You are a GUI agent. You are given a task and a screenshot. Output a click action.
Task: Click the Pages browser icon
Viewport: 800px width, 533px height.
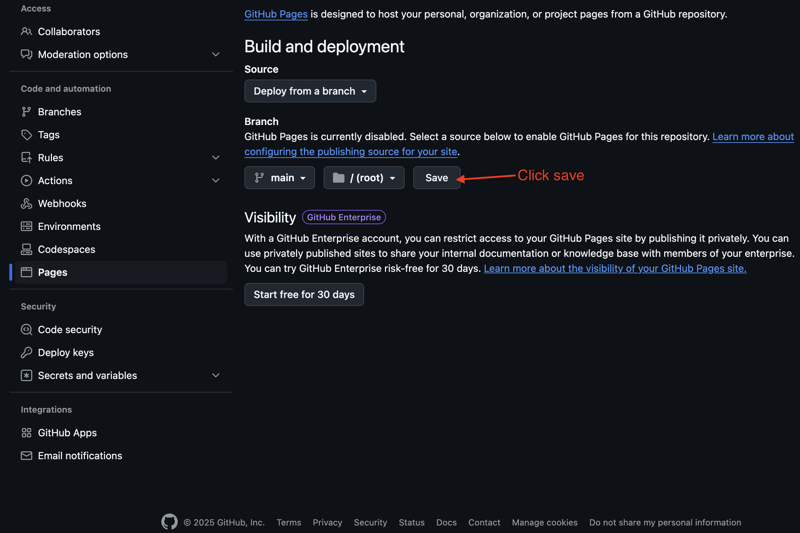click(x=26, y=272)
